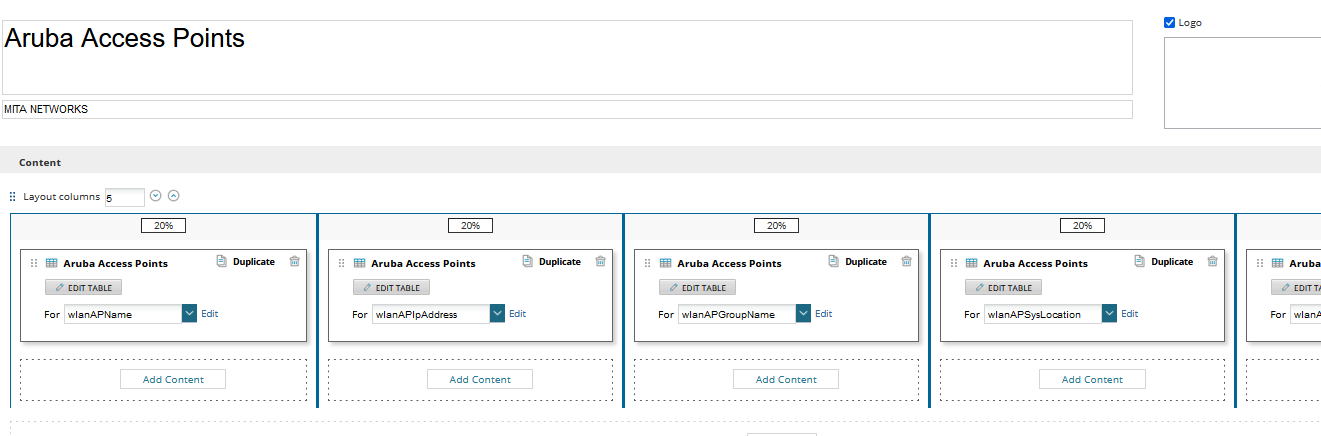Click table icon in wlanAPIpAddress block
The height and width of the screenshot is (436, 1321).
[359, 263]
